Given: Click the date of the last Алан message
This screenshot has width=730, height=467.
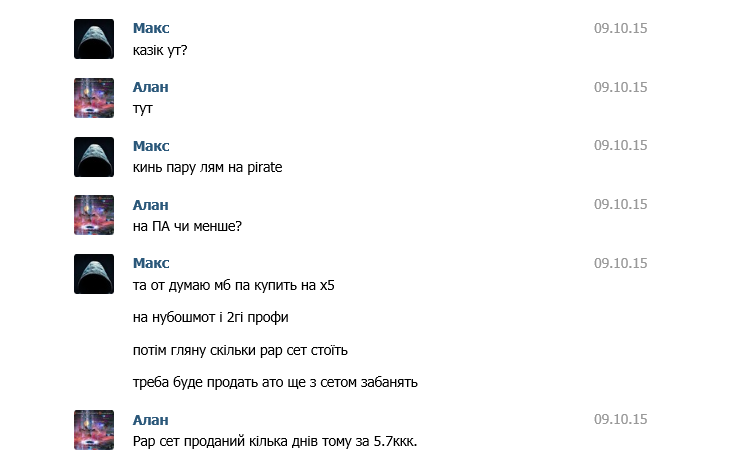Looking at the screenshot, I should pos(620,420).
